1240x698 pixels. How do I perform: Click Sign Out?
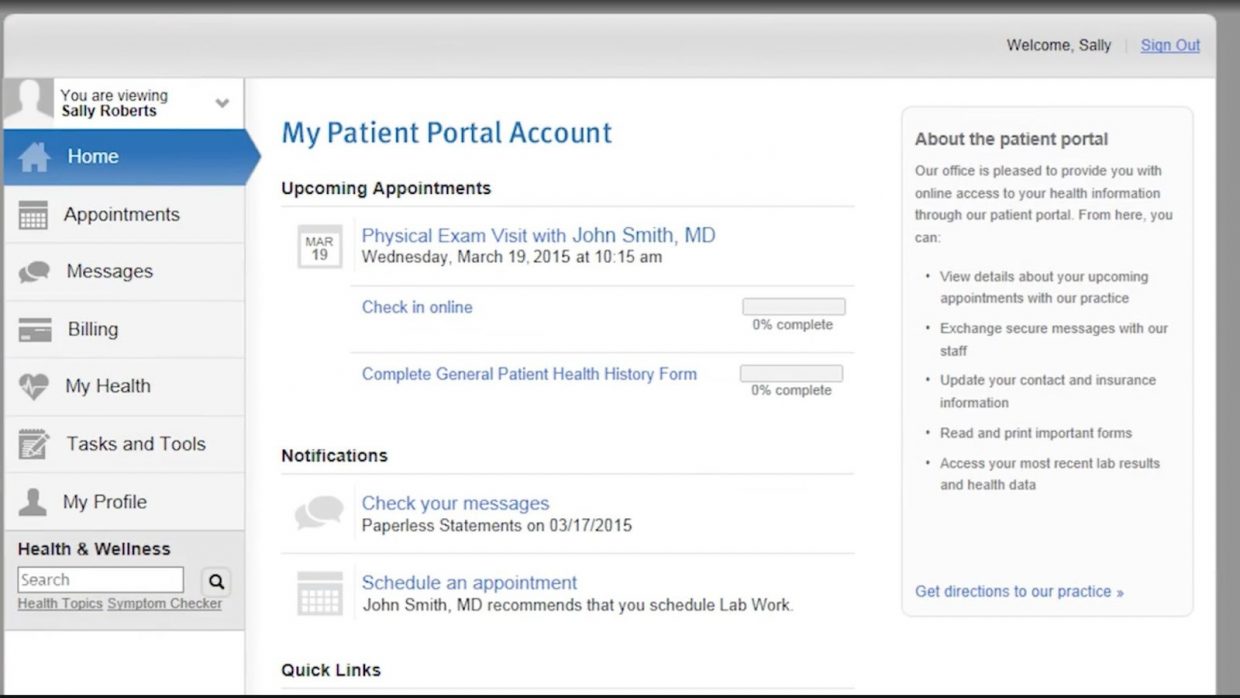(x=1169, y=45)
